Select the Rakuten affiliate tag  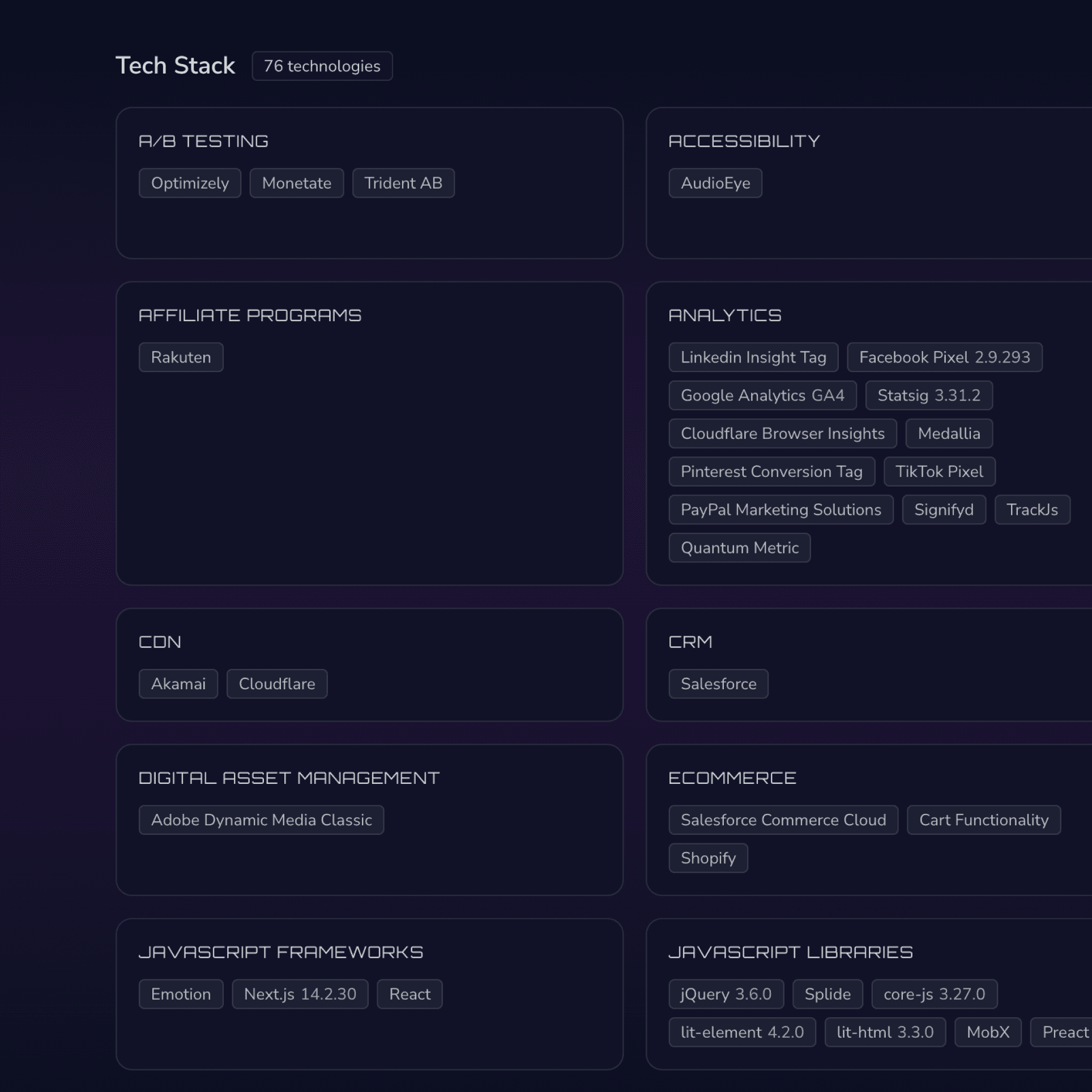181,357
